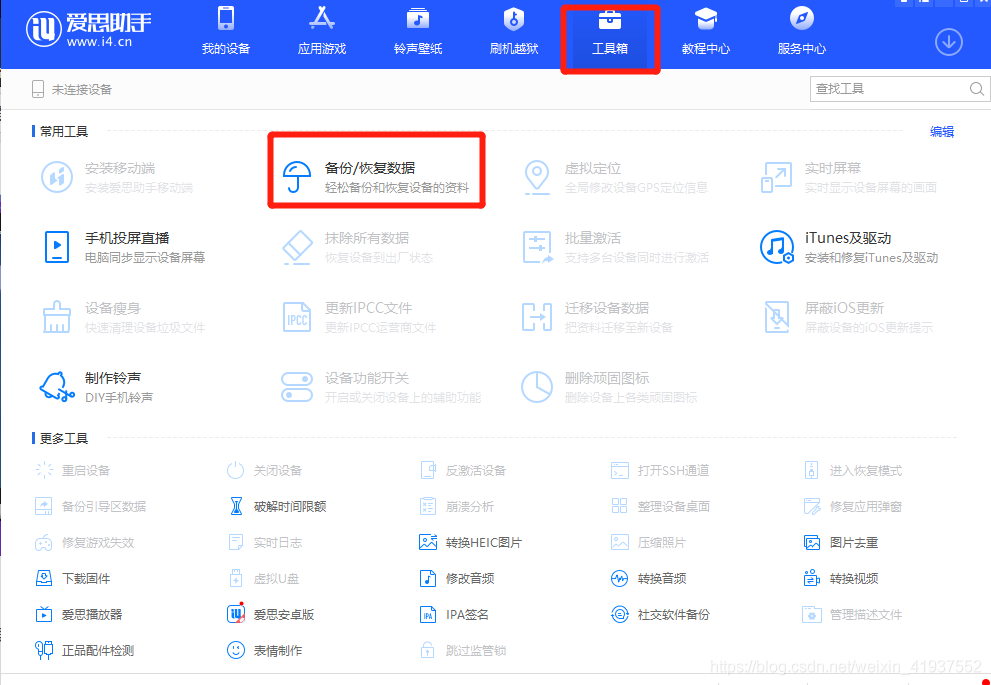Click the download arrow circle icon
The image size is (991, 685).
(948, 42)
